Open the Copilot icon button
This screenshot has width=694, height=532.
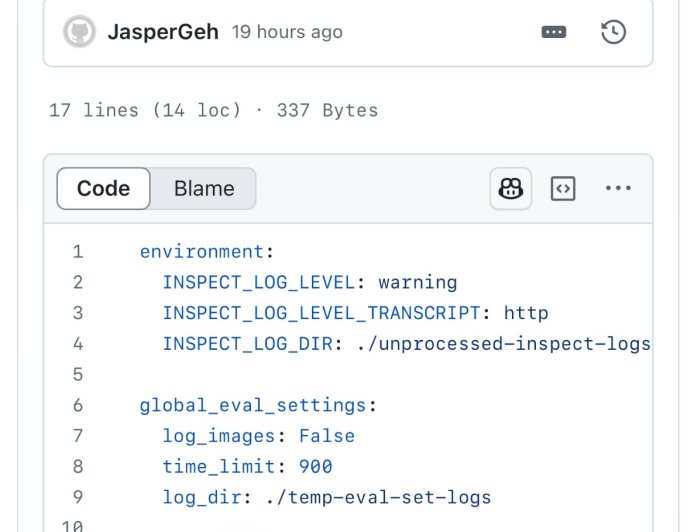tap(511, 189)
